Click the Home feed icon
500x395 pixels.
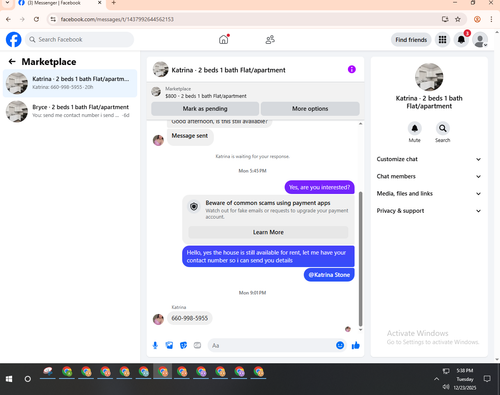pos(224,40)
